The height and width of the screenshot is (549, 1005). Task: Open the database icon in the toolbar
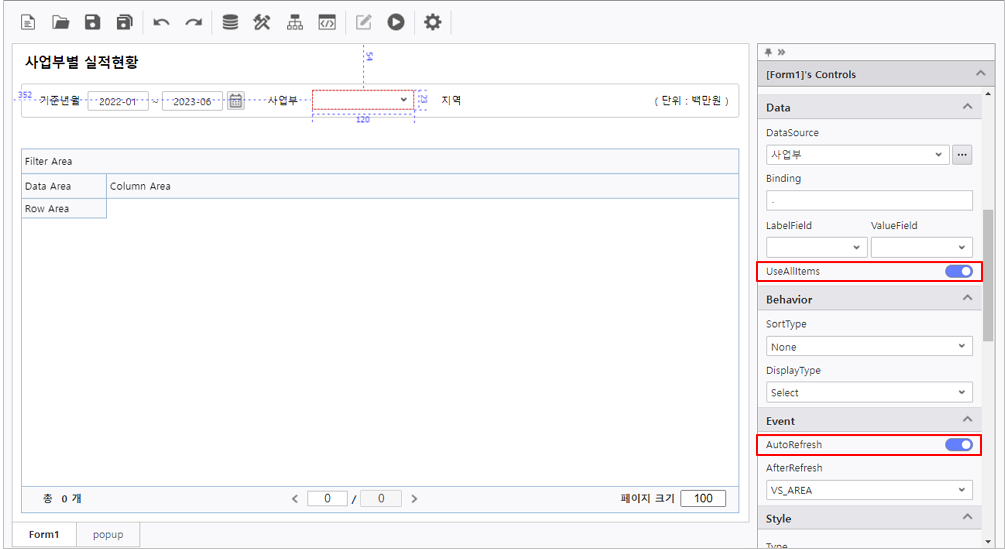pos(230,22)
